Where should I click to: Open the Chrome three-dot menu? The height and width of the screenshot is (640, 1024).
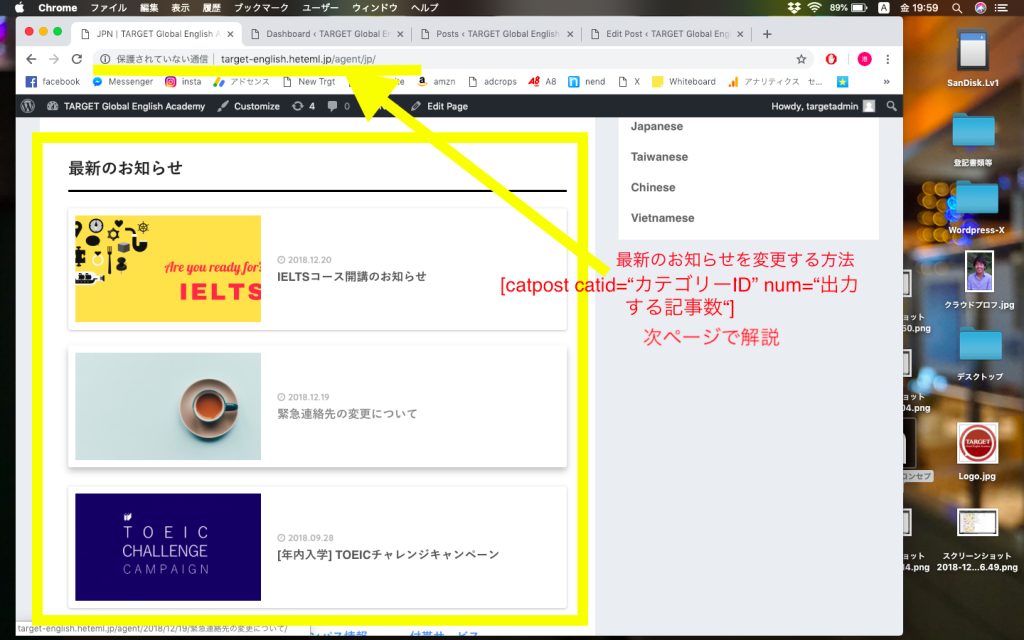[888, 59]
